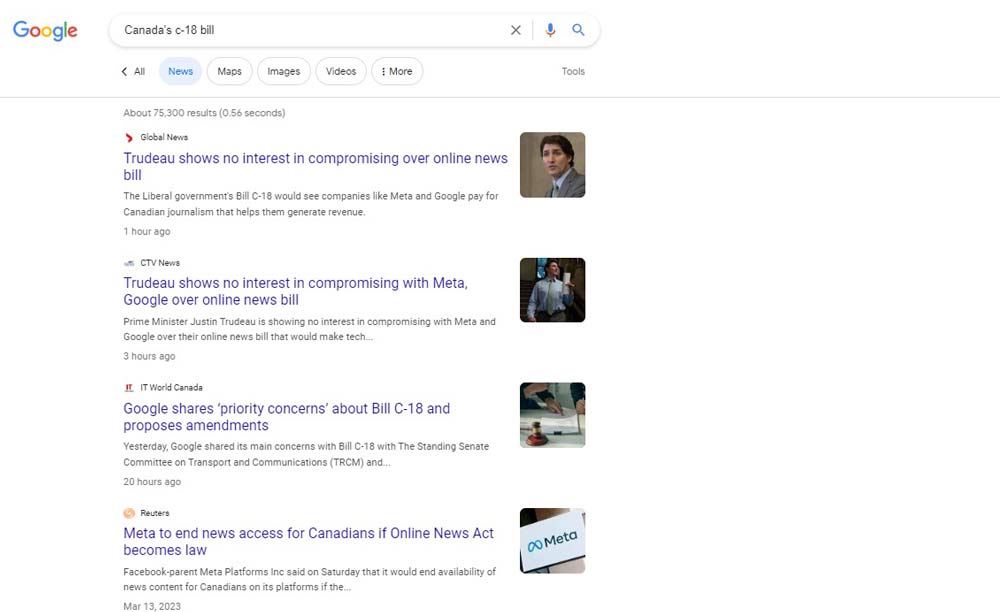This screenshot has height=612, width=1000.
Task: Click the 'About 75,300 results' count text
Action: (x=204, y=113)
